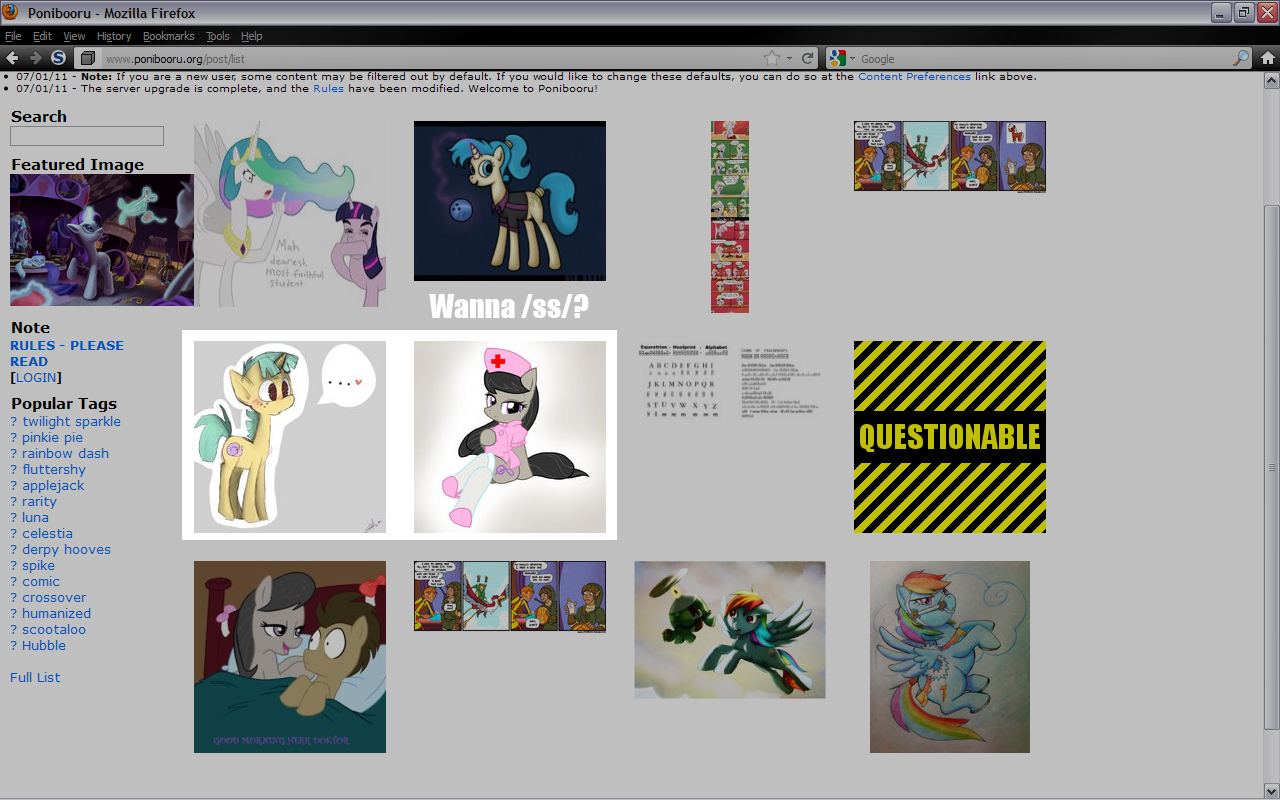Open the History menu

pyautogui.click(x=114, y=36)
